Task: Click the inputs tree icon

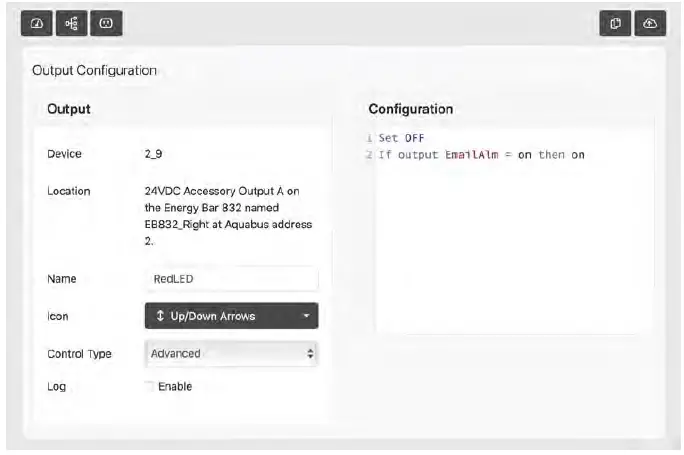Action: [71, 23]
